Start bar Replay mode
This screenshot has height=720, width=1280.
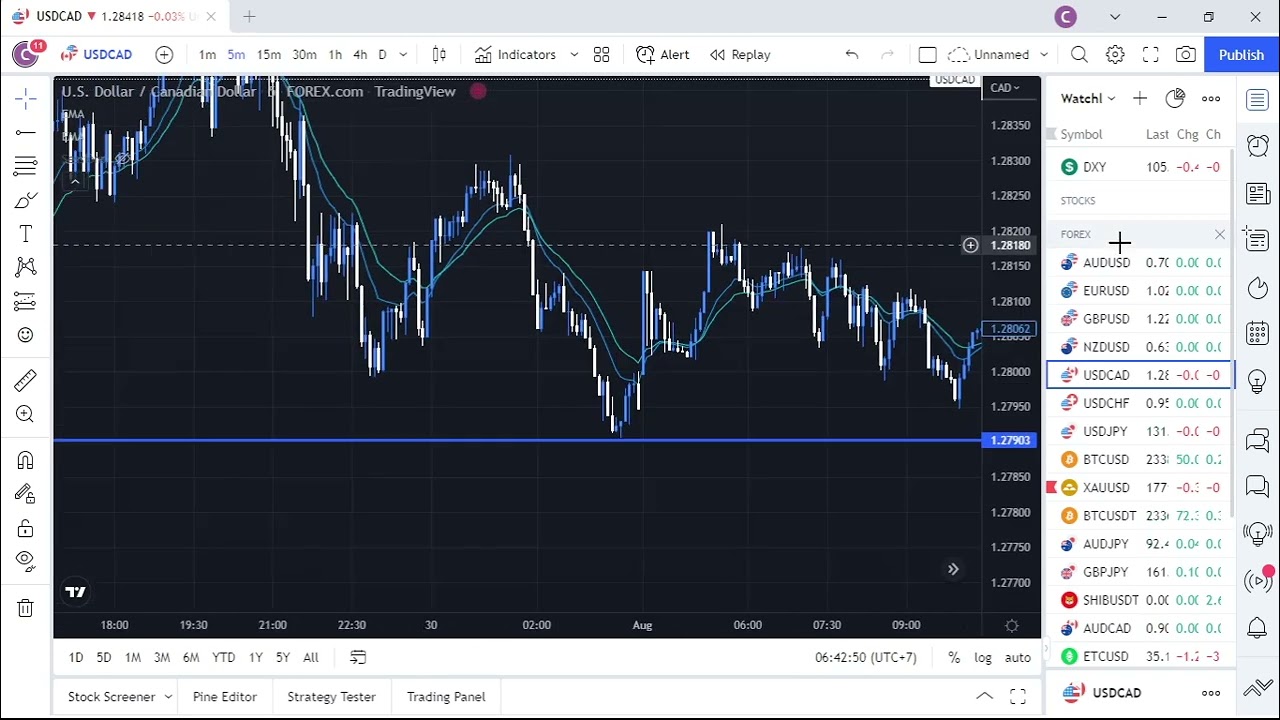[740, 55]
